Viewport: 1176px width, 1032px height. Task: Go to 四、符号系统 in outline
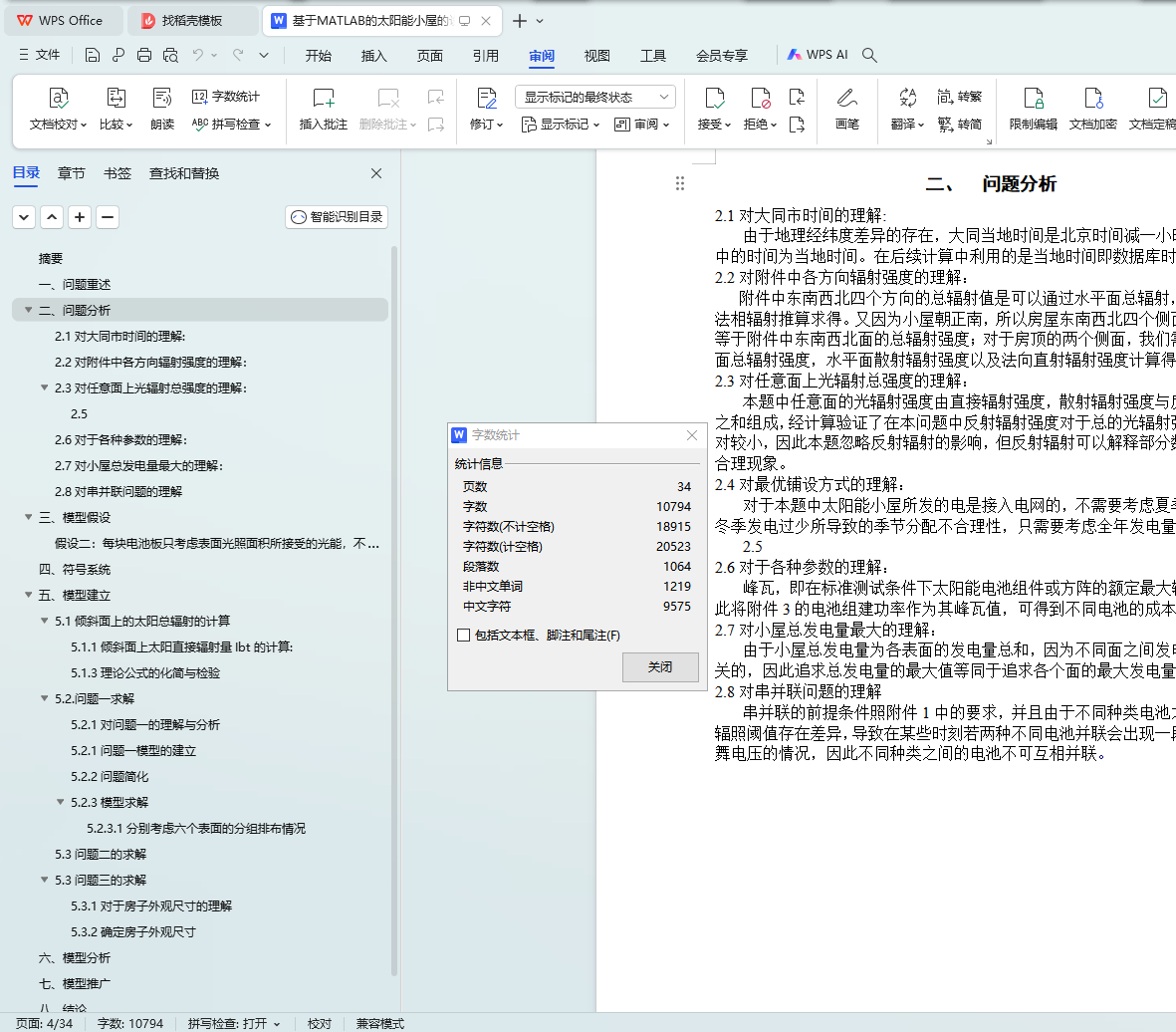[x=75, y=569]
